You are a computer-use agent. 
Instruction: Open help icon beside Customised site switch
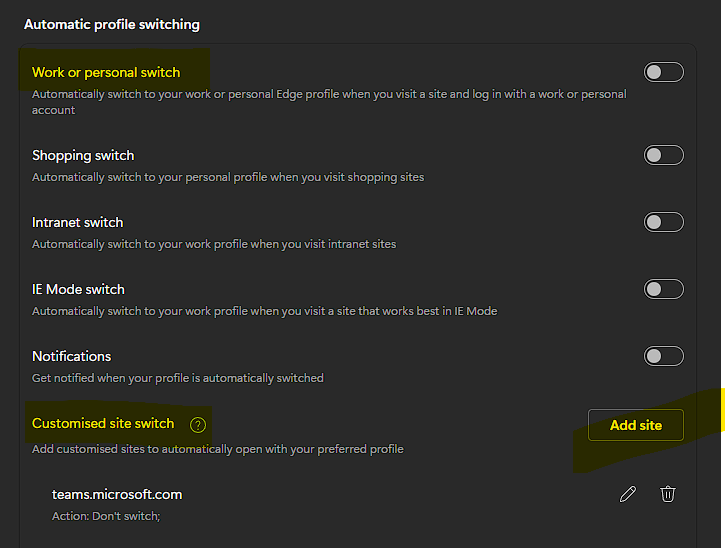point(198,425)
